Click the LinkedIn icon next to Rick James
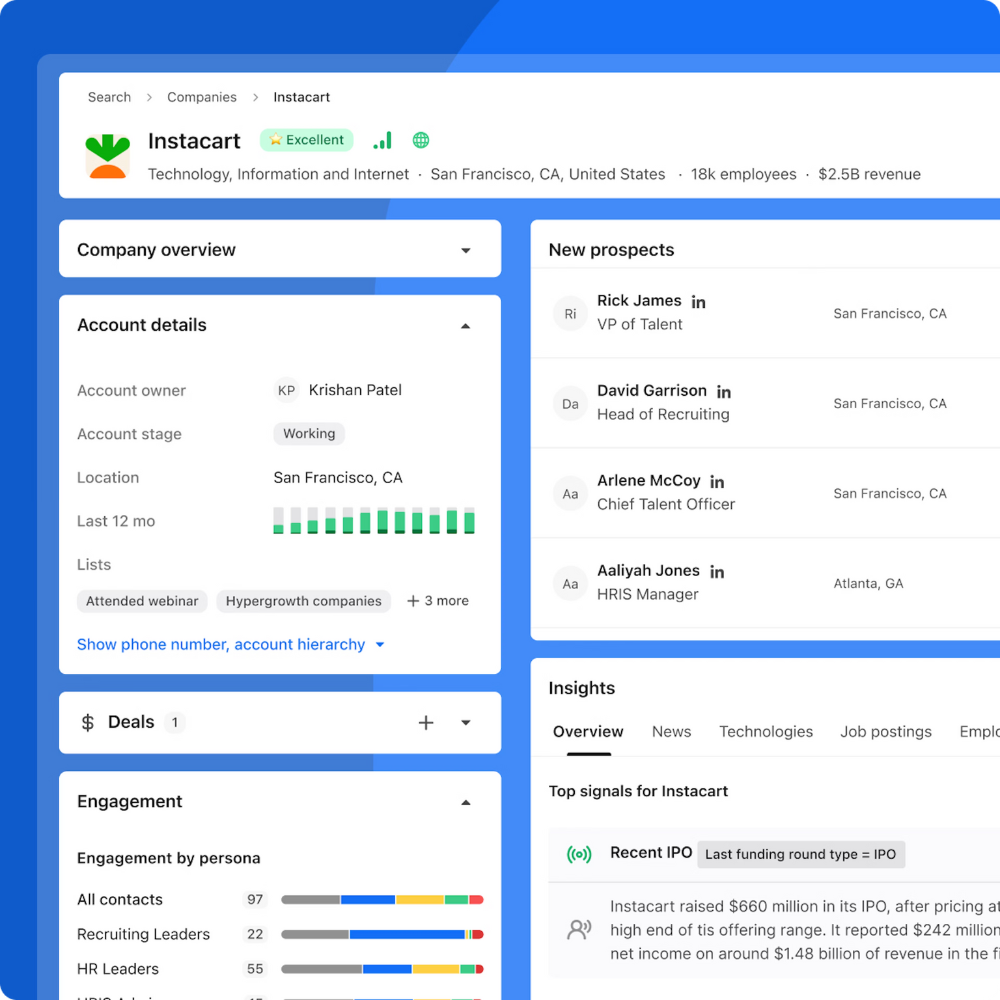The image size is (1000, 1000). tap(698, 300)
